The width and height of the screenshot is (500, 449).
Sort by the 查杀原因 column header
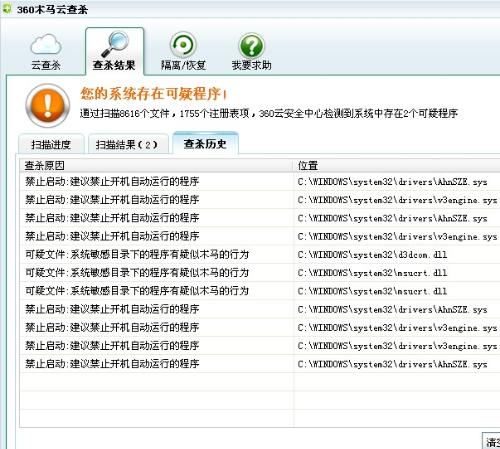[157, 165]
